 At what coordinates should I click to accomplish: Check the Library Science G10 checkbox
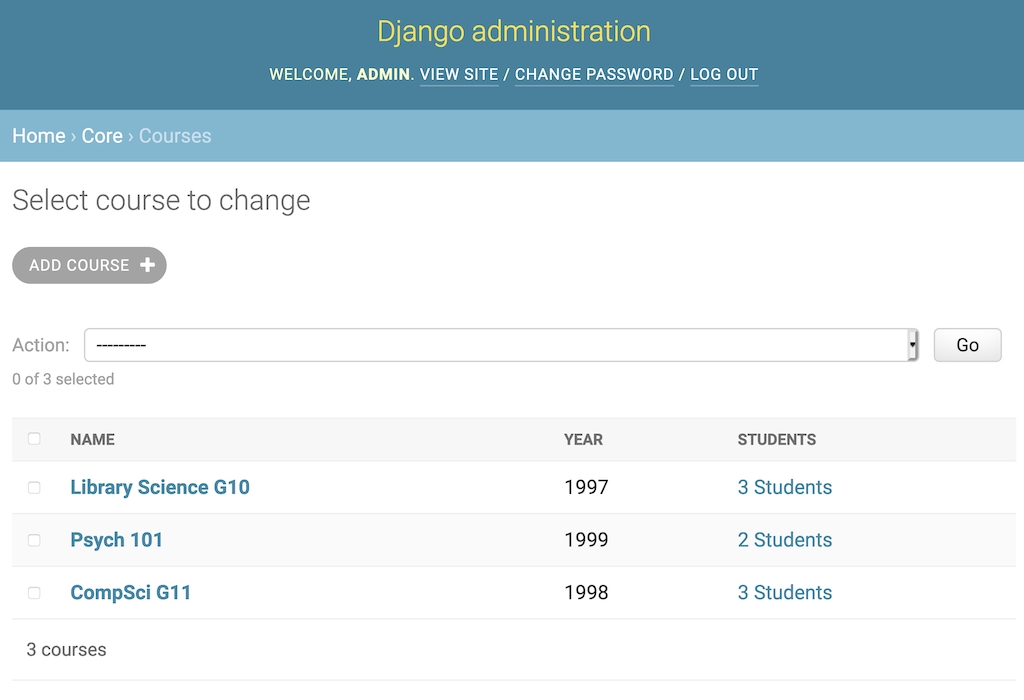click(x=34, y=487)
